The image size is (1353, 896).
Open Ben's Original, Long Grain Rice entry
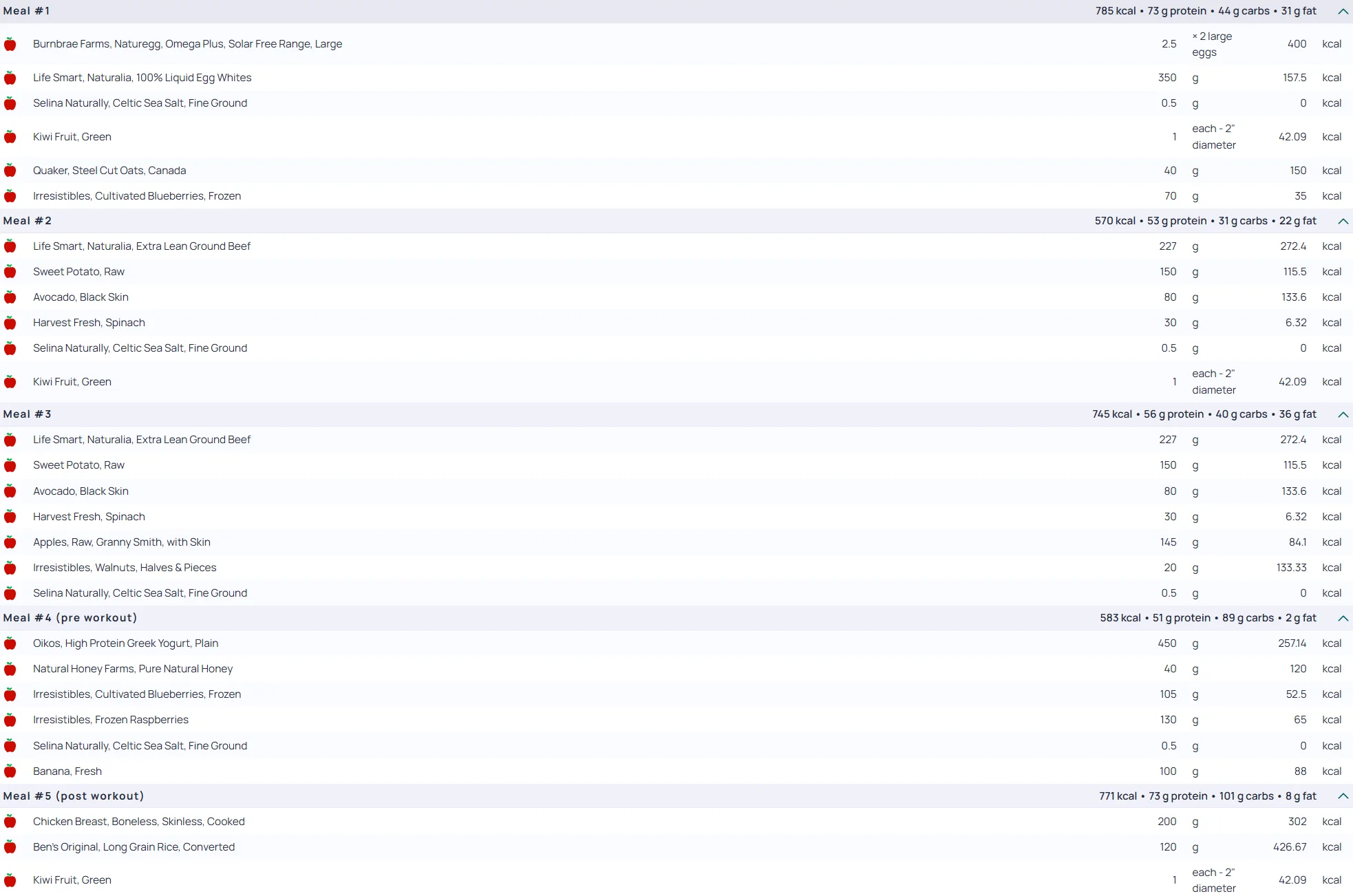(x=134, y=847)
